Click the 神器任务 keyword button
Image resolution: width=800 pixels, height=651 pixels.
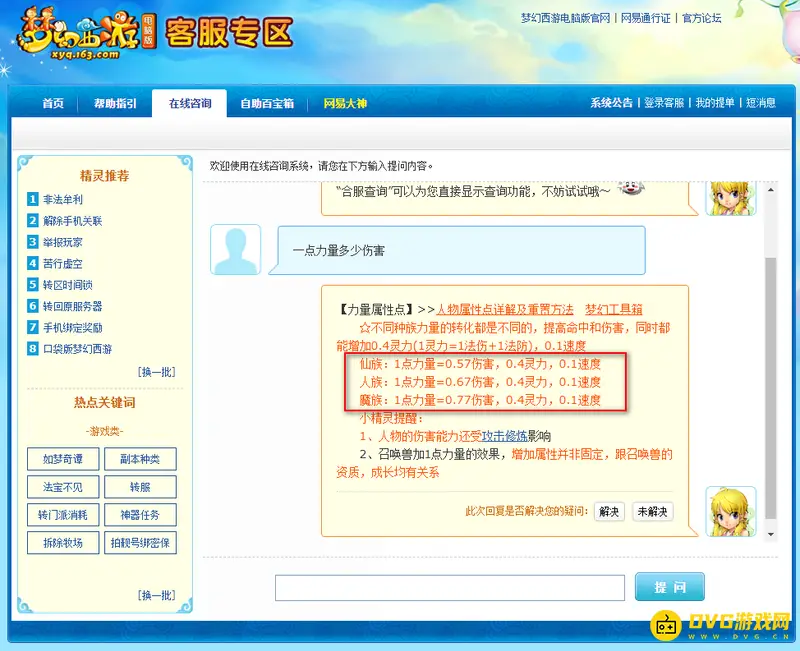pos(140,515)
